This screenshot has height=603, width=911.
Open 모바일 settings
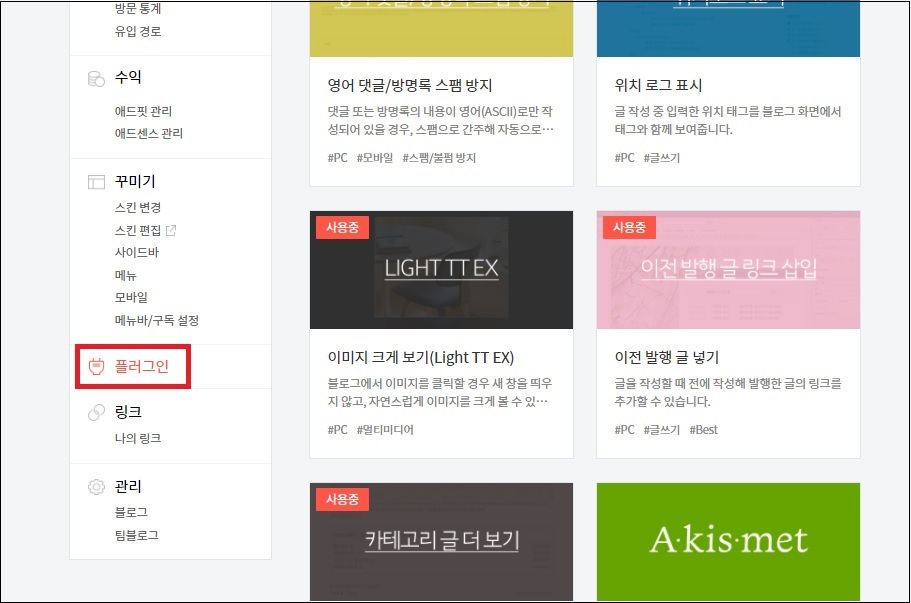(x=131, y=297)
